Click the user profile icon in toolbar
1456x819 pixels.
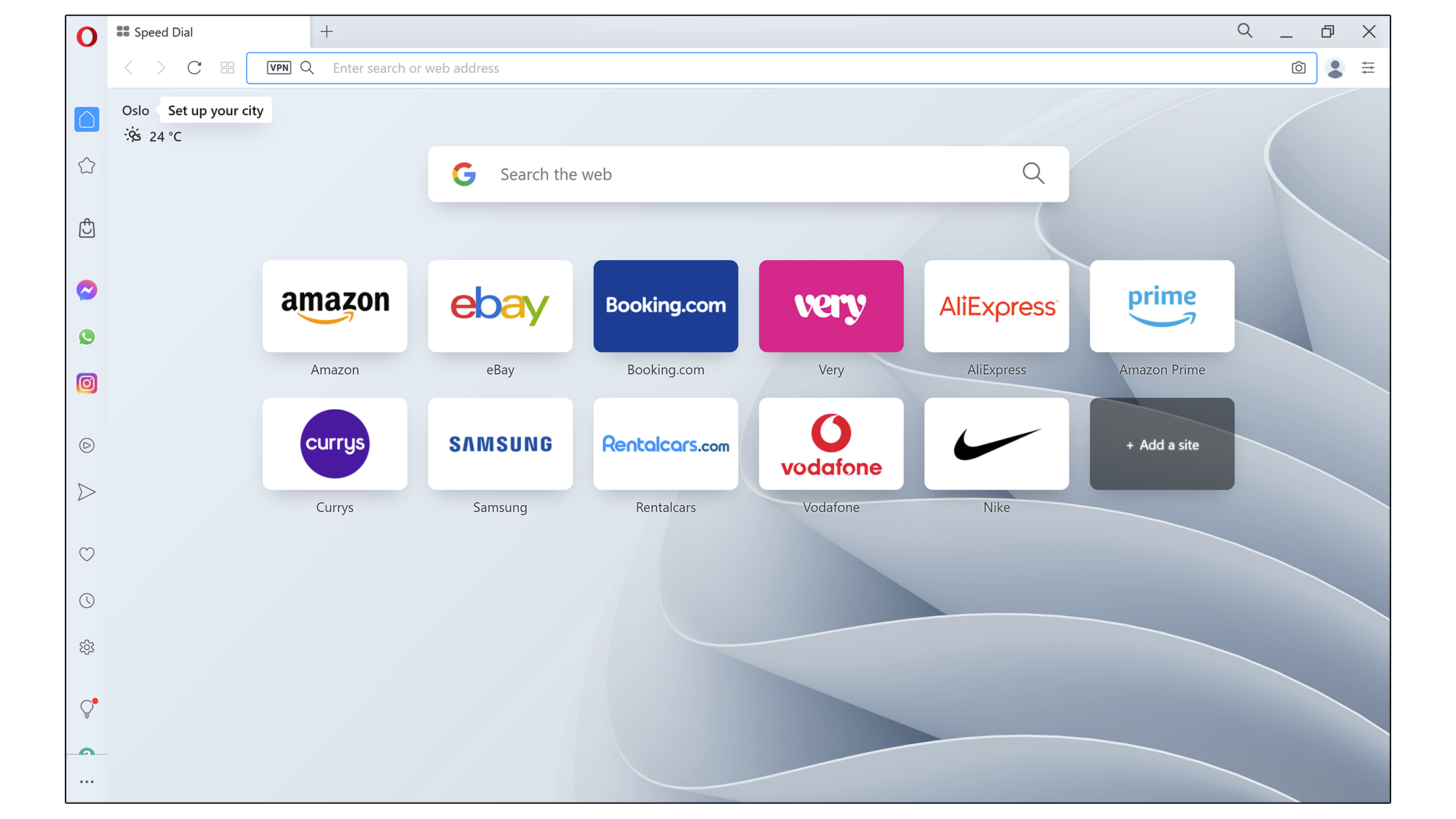[x=1336, y=68]
